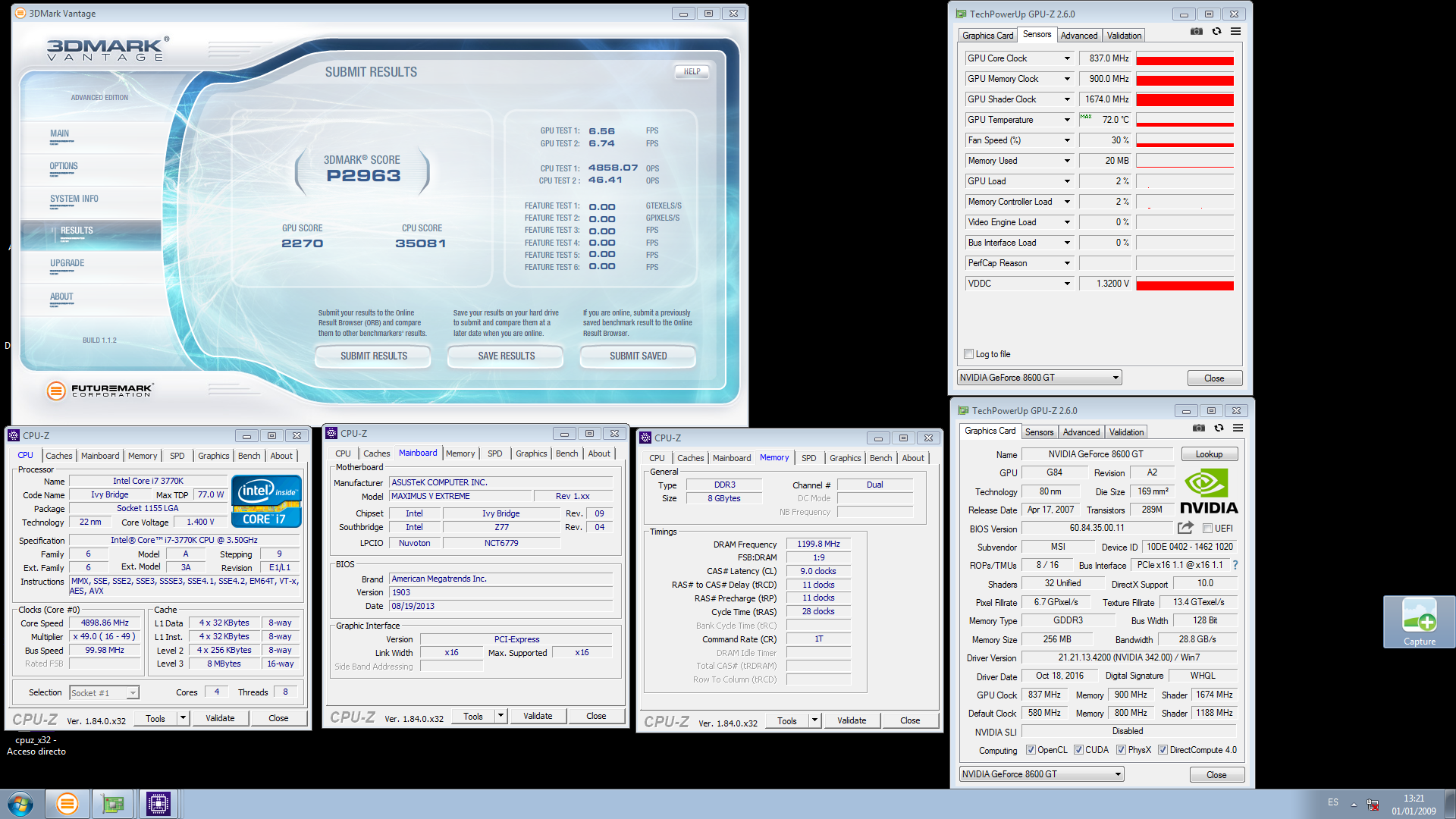Open GPU selector dropdown in Graphics Card window
This screenshot has width=1456, height=819.
pos(1042,774)
